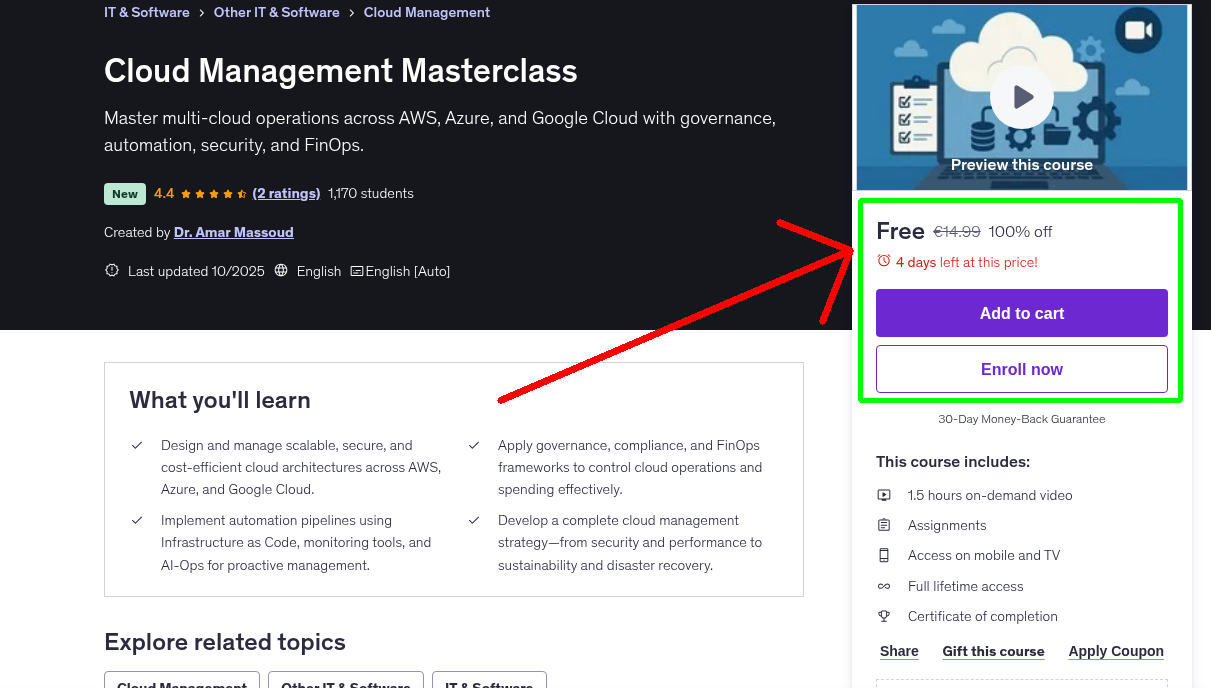Viewport: 1211px width, 688px height.
Task: Click the certificate of completion icon
Action: click(884, 616)
